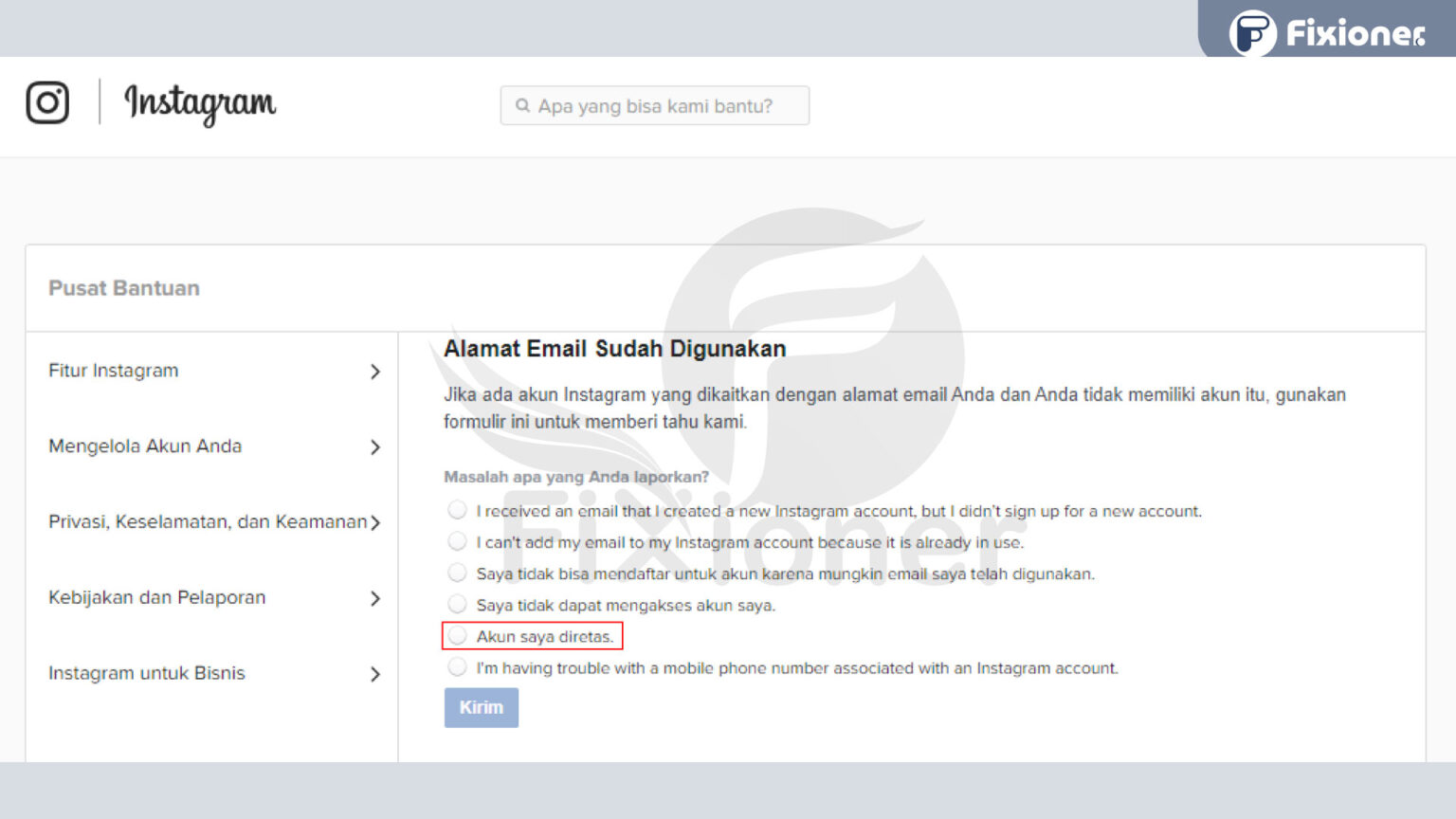Open the Pusat Bantuan home link
1456x819 pixels.
(x=124, y=288)
